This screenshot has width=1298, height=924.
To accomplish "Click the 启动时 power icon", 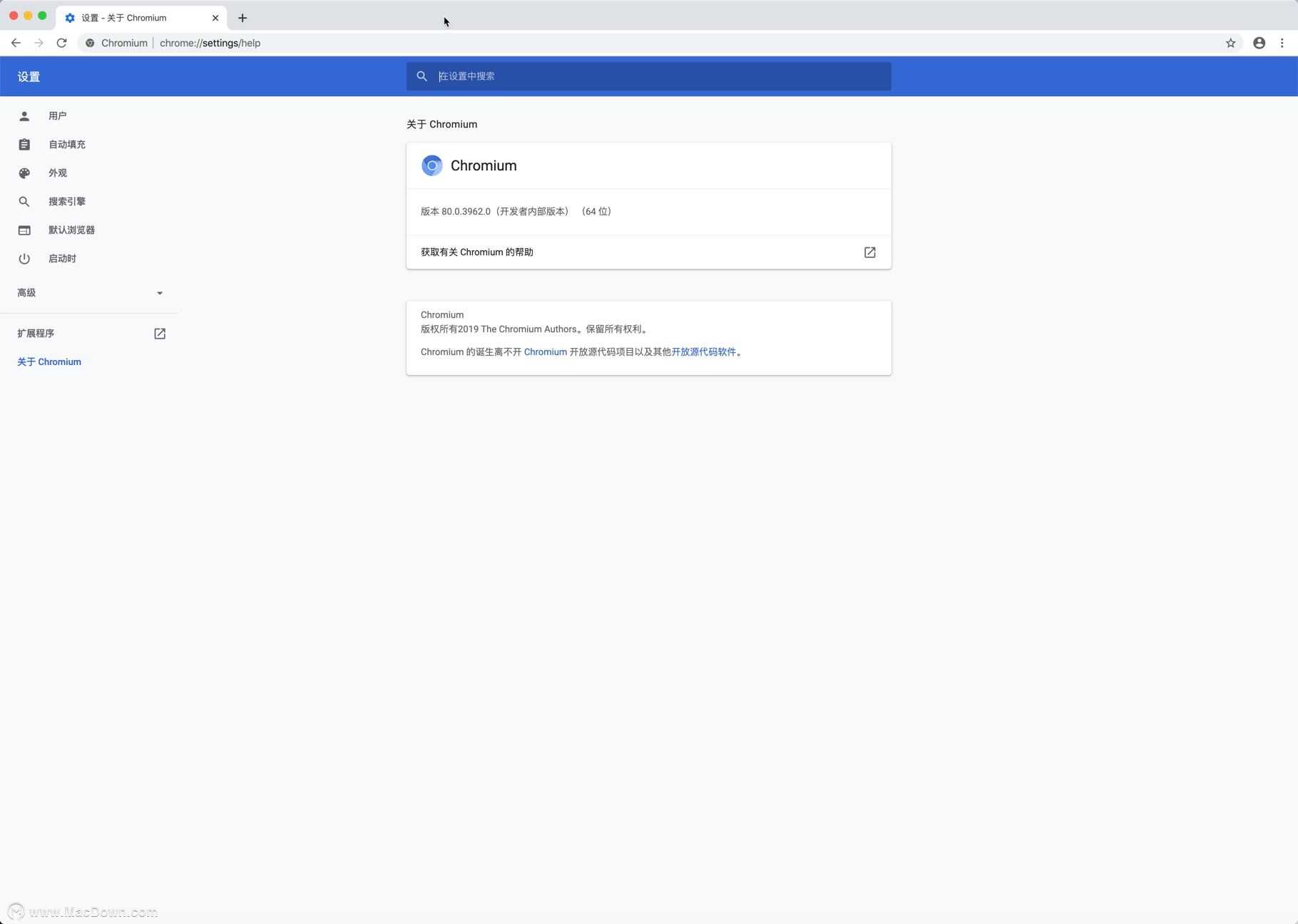I will [24, 258].
